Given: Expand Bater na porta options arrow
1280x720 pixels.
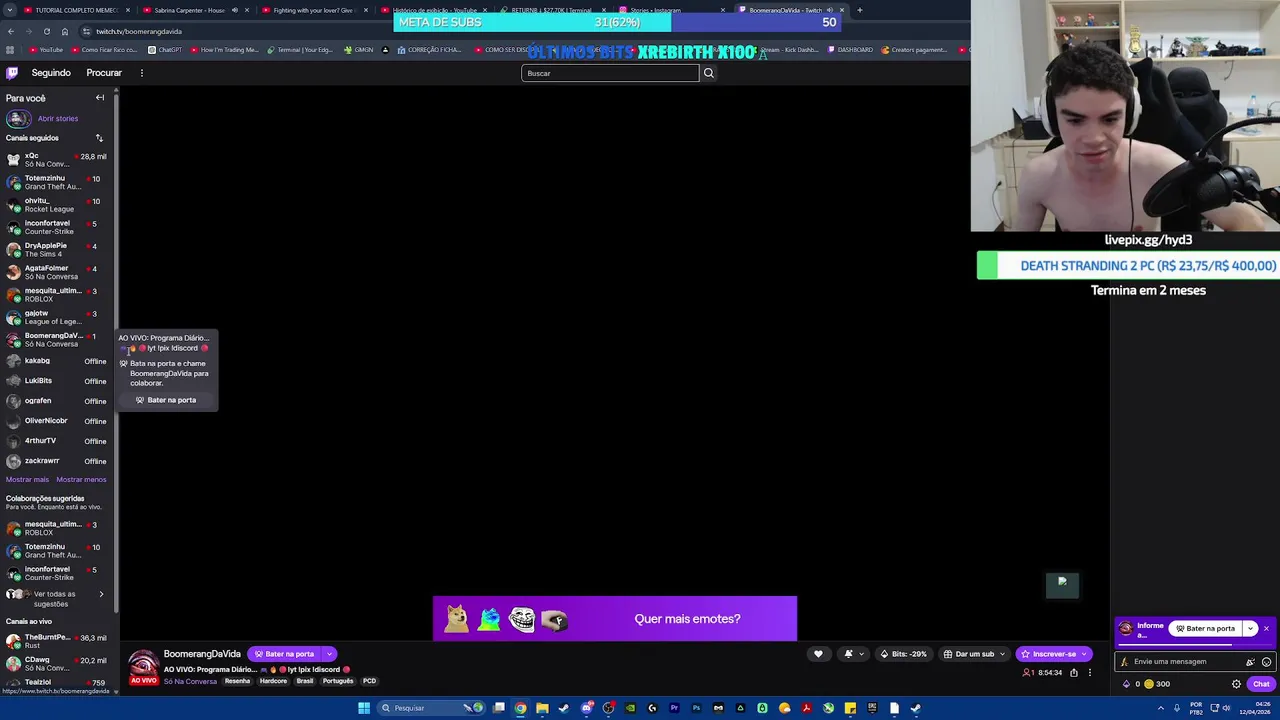Looking at the screenshot, I should [329, 654].
